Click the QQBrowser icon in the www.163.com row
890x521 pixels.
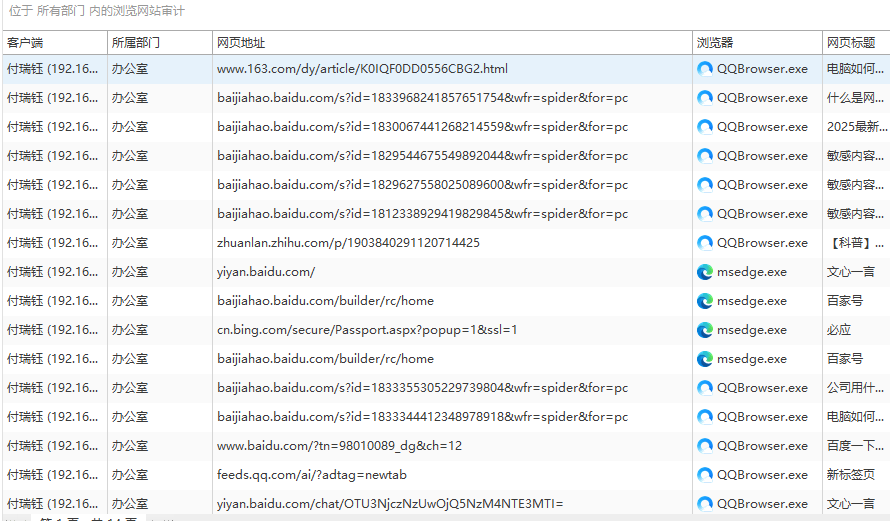pyautogui.click(x=704, y=69)
